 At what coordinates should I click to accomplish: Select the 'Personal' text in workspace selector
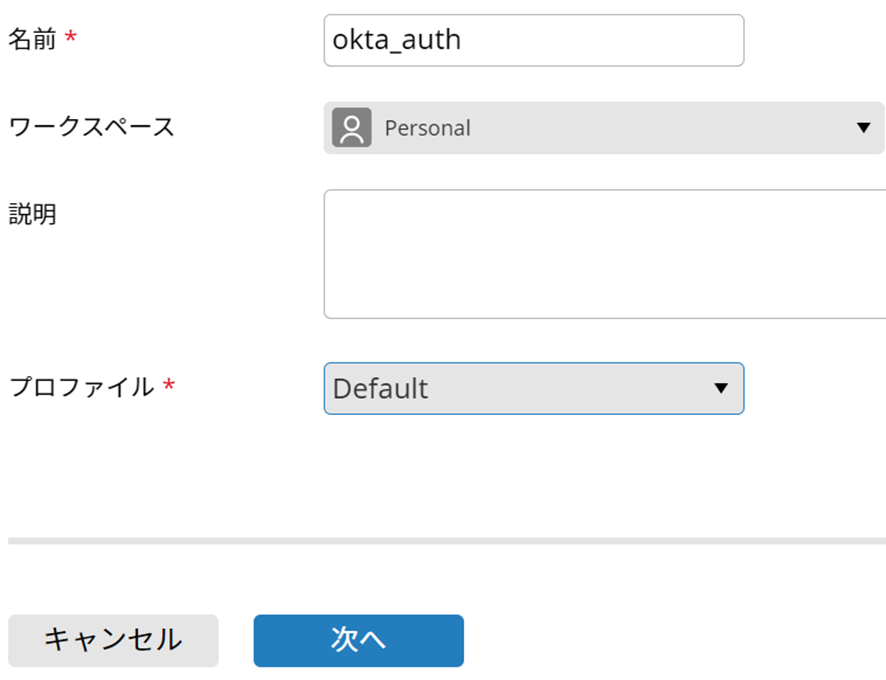427,128
